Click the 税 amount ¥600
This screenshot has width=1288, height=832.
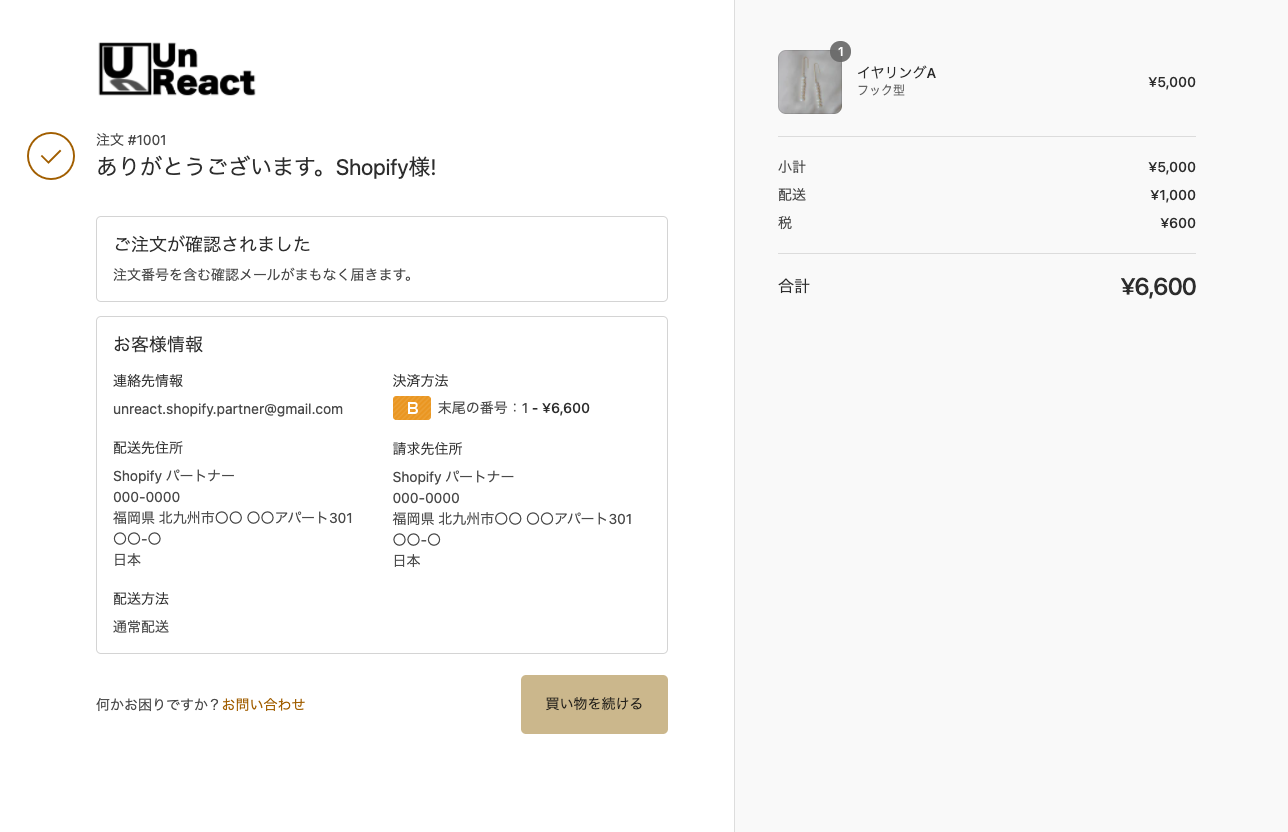coord(1178,223)
